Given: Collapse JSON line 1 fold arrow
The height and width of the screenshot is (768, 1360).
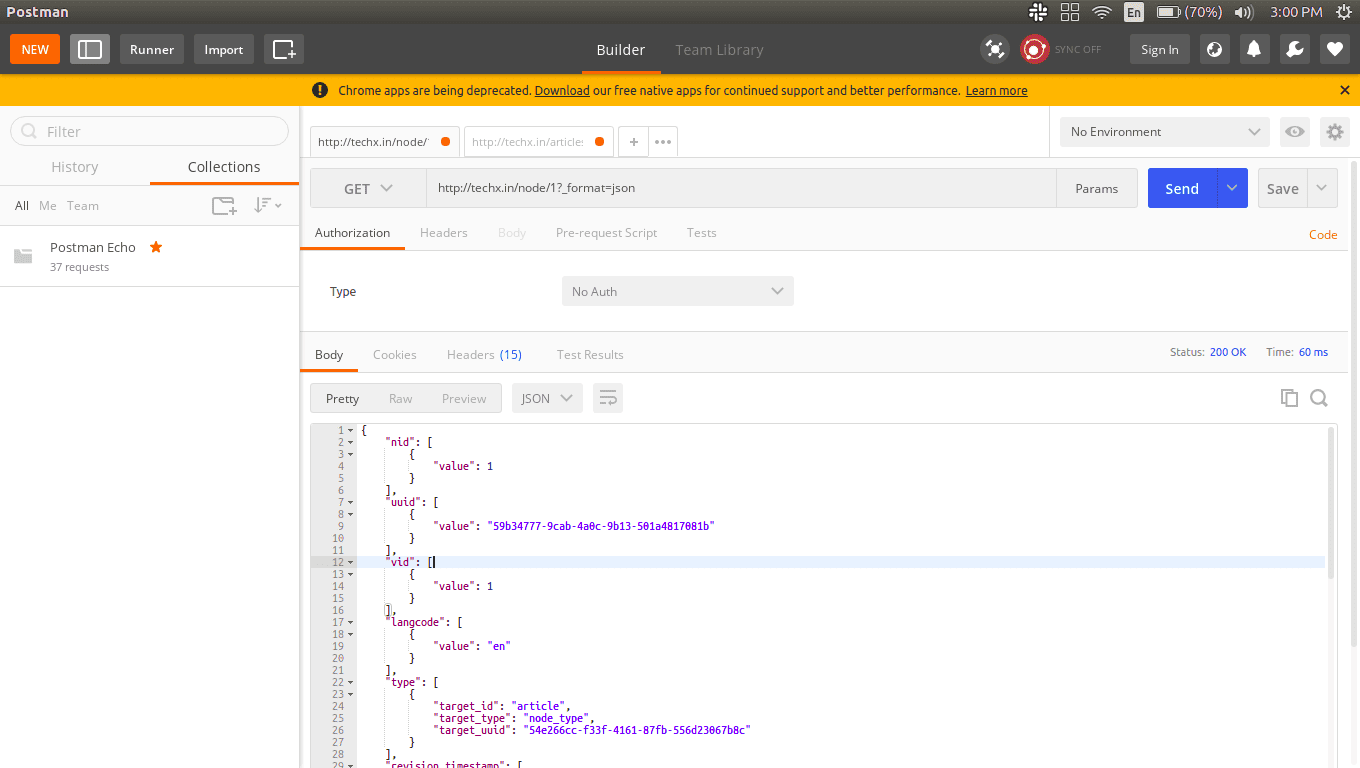Looking at the screenshot, I should pos(350,430).
